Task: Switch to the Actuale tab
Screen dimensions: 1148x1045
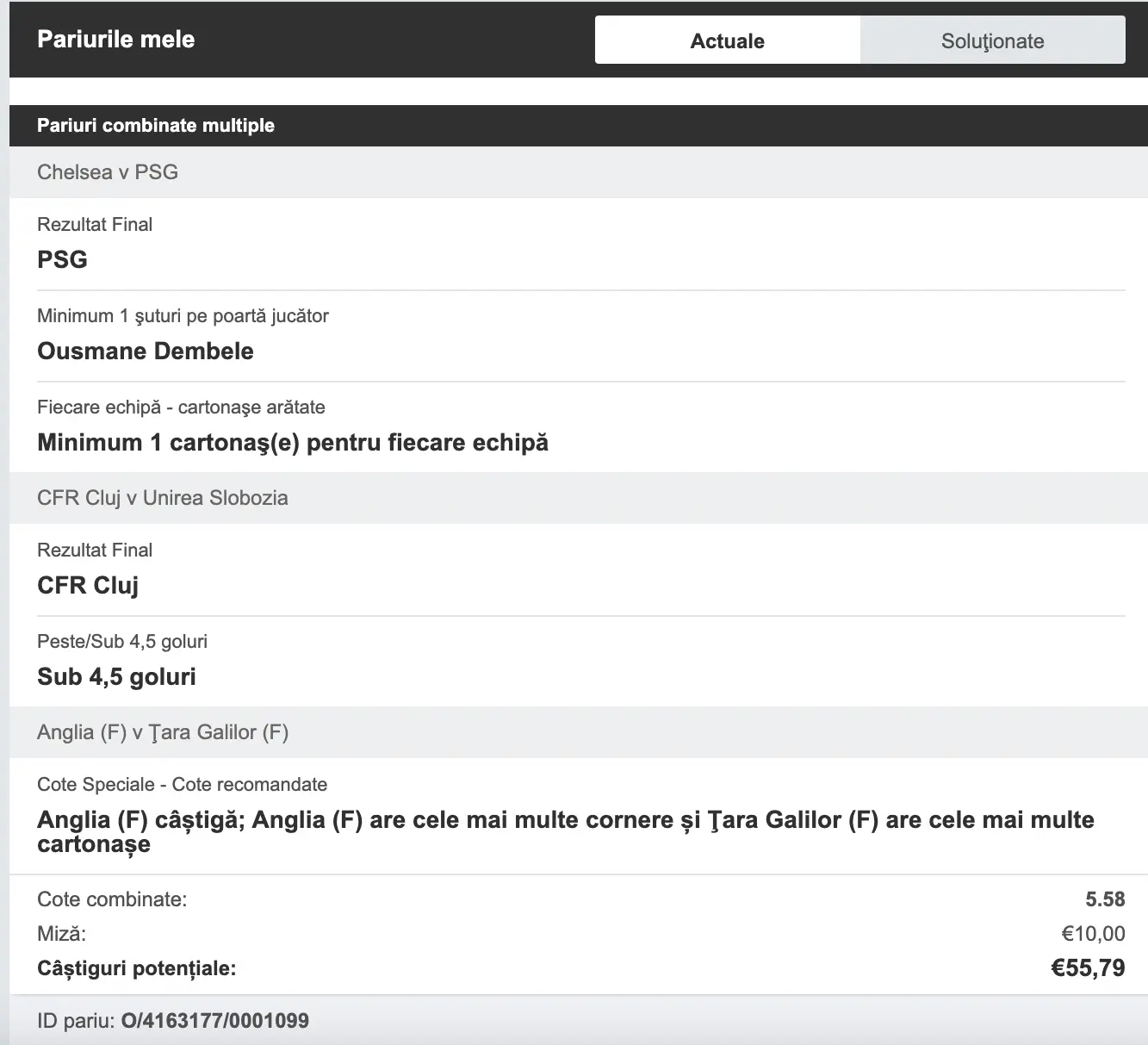Action: point(727,40)
